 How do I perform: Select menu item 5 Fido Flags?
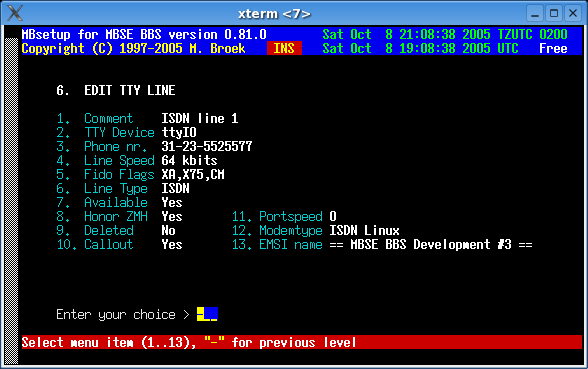[x=105, y=174]
